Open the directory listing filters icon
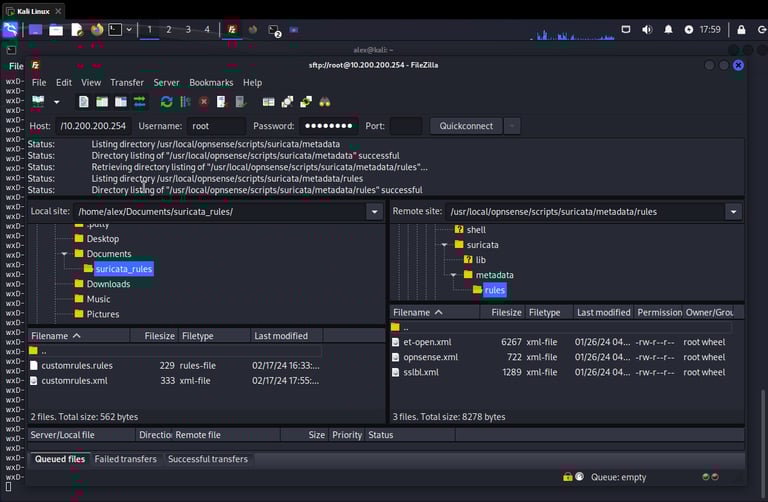Screen dimensions: 768x502 269,102
